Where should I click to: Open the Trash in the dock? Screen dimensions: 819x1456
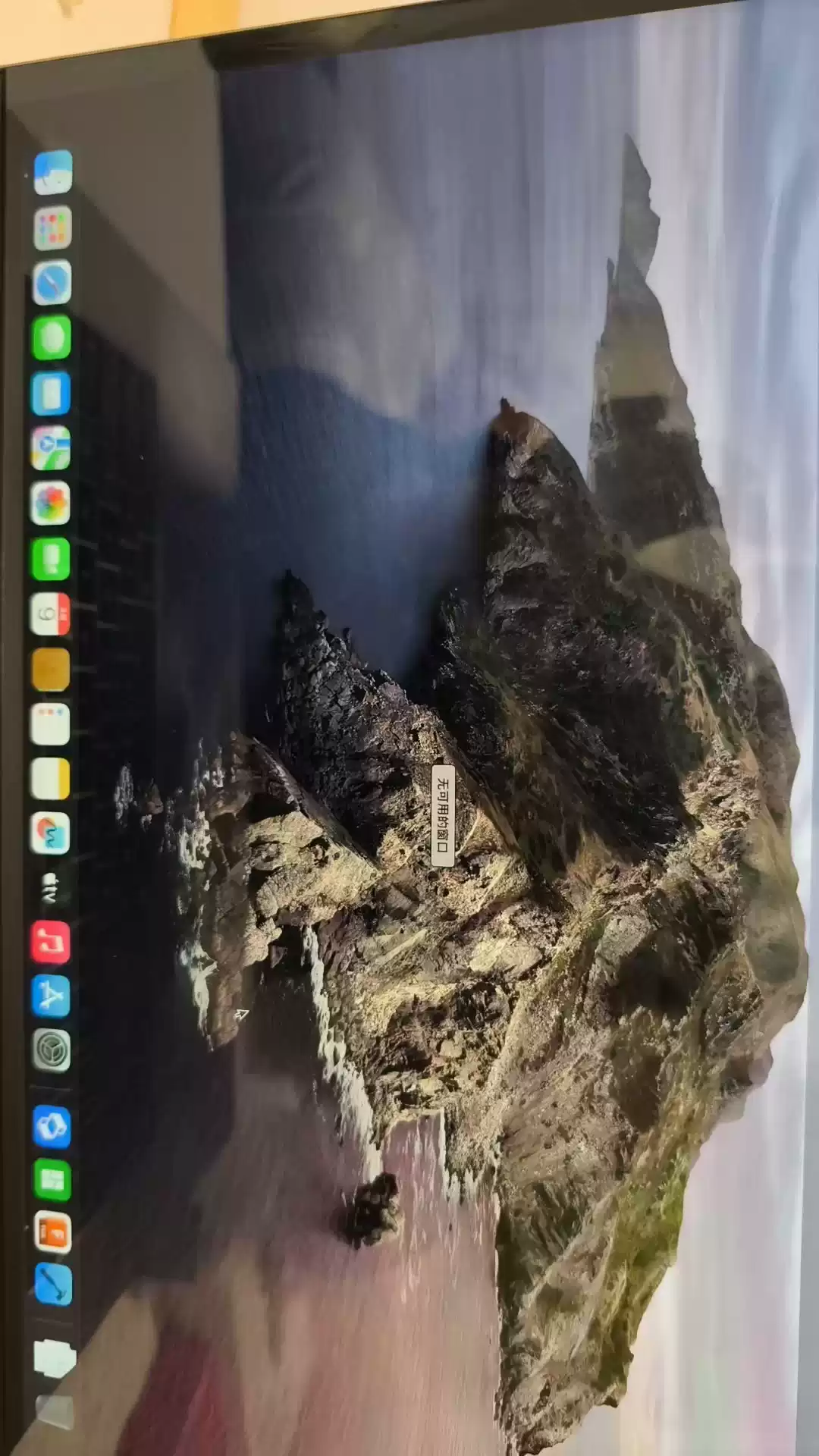coord(55,1410)
